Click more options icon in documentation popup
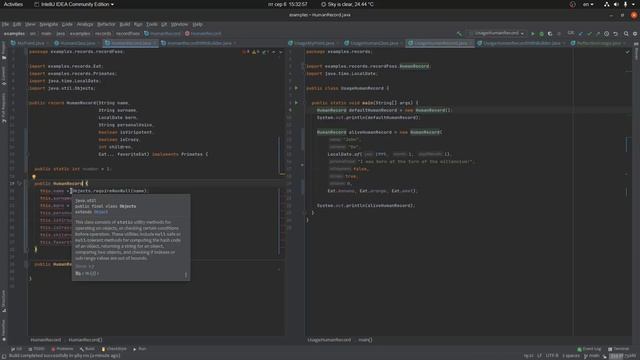The height and width of the screenshot is (360, 640). coord(186,275)
